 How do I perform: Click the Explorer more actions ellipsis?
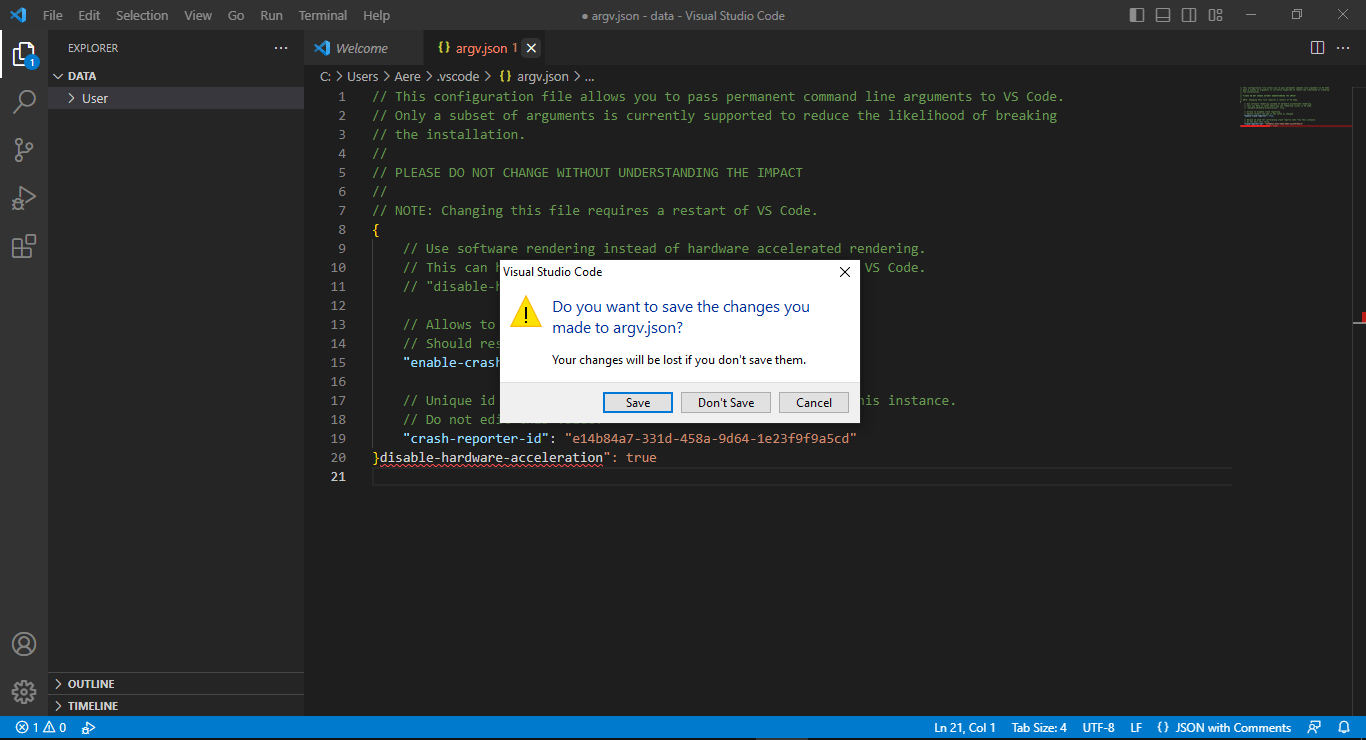(281, 48)
